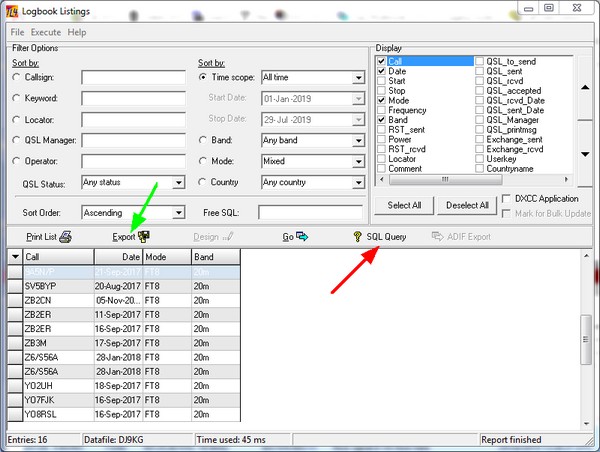
Task: Click the Display list down arrow
Action: (585, 154)
